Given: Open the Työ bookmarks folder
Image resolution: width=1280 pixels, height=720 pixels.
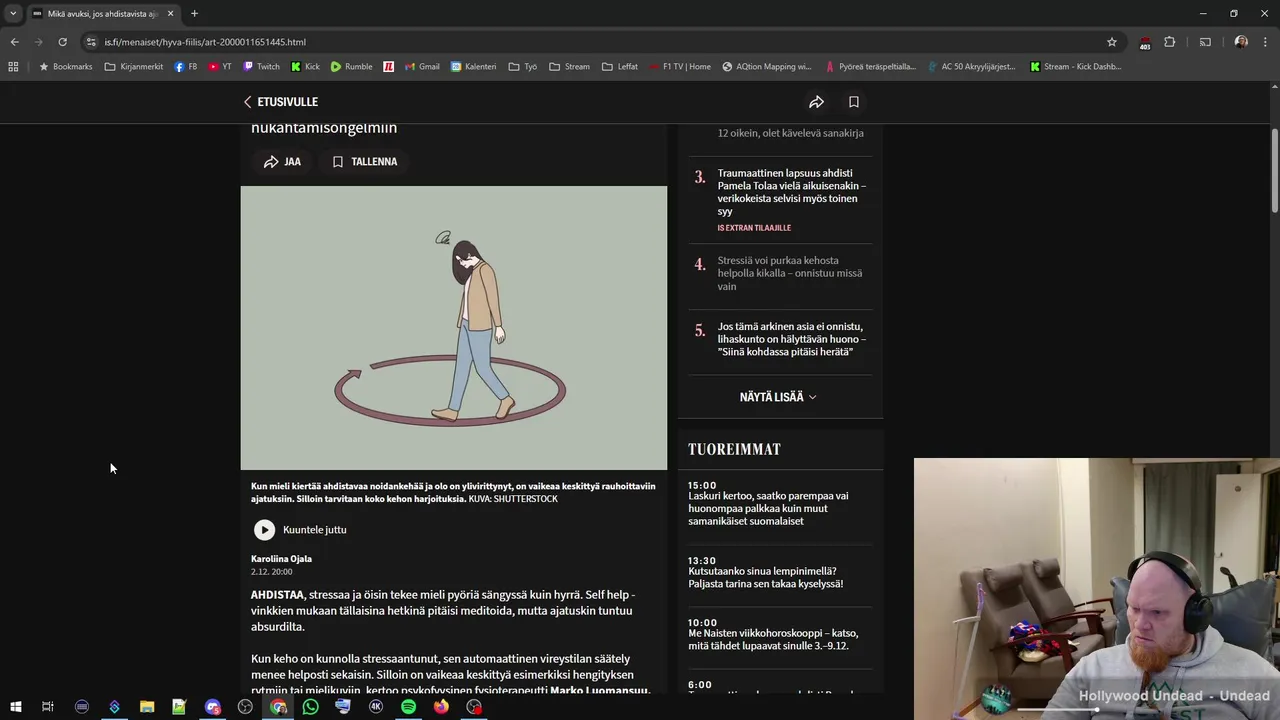Looking at the screenshot, I should coord(523,67).
